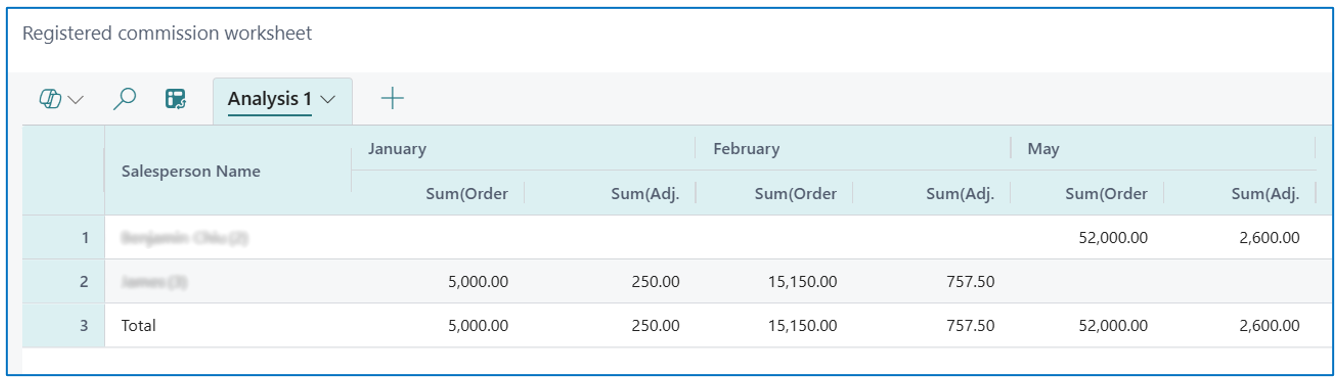Click 250.00 in row 2

coord(656,282)
